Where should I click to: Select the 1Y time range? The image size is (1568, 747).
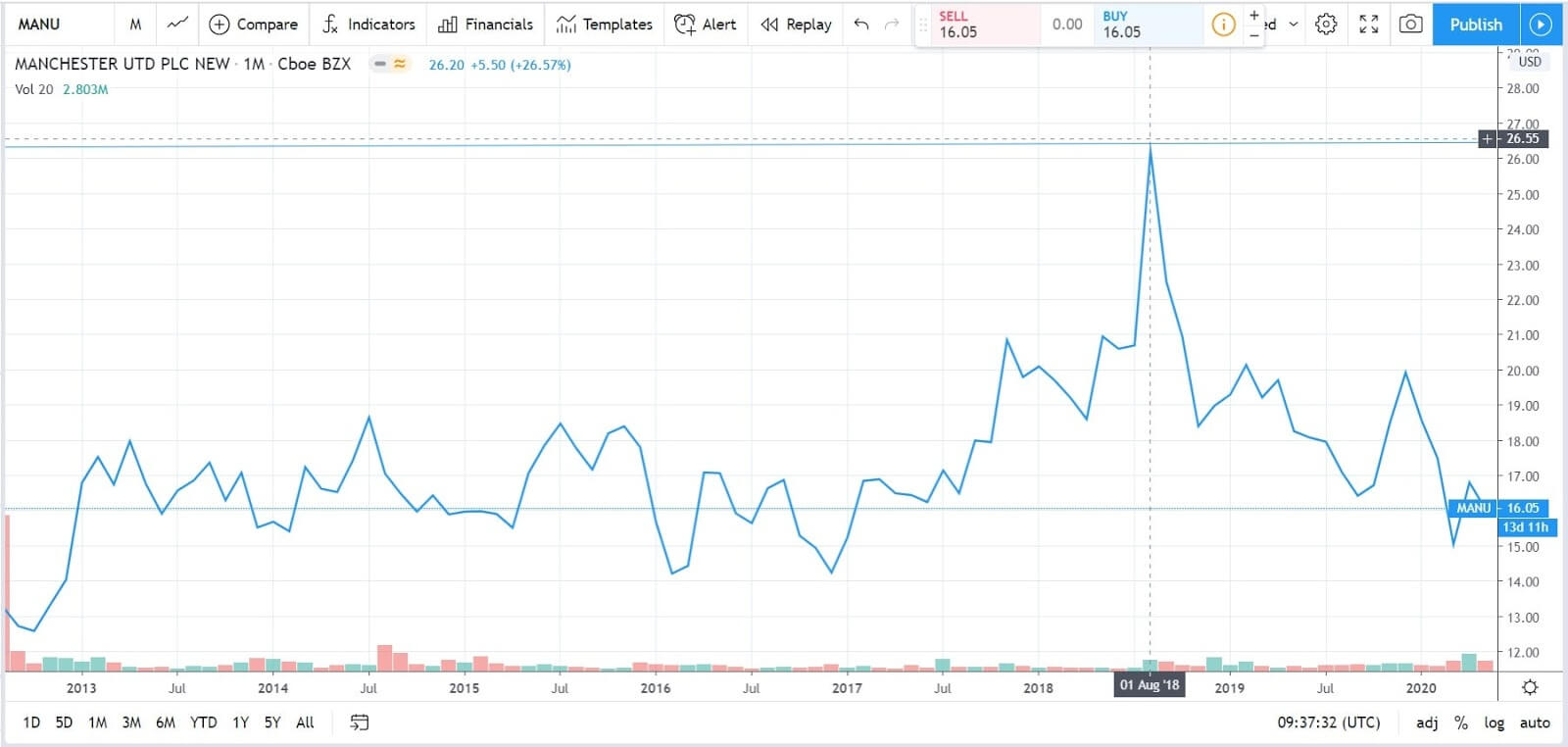(x=240, y=722)
